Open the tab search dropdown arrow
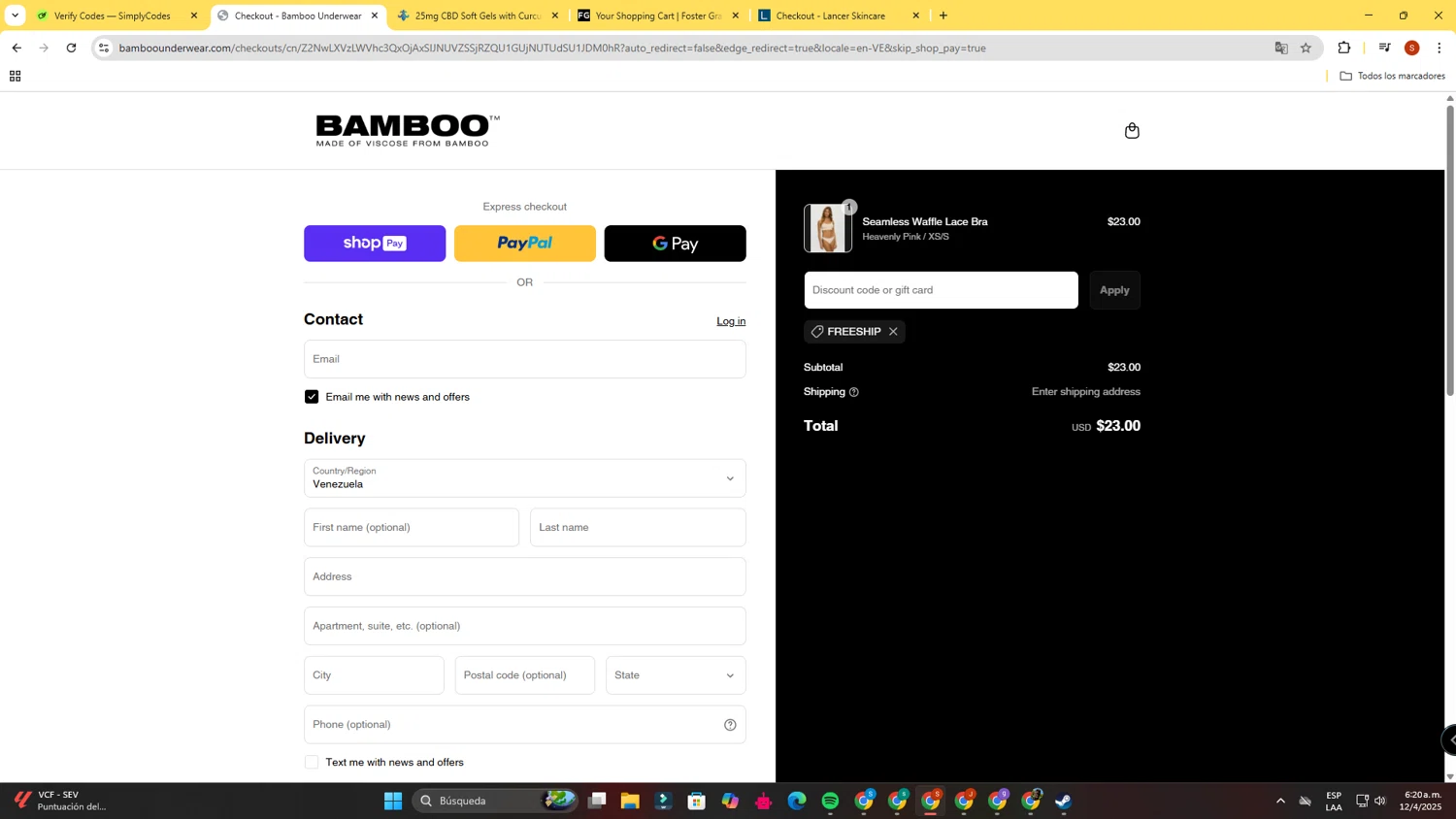Viewport: 1456px width, 819px height. (15, 16)
